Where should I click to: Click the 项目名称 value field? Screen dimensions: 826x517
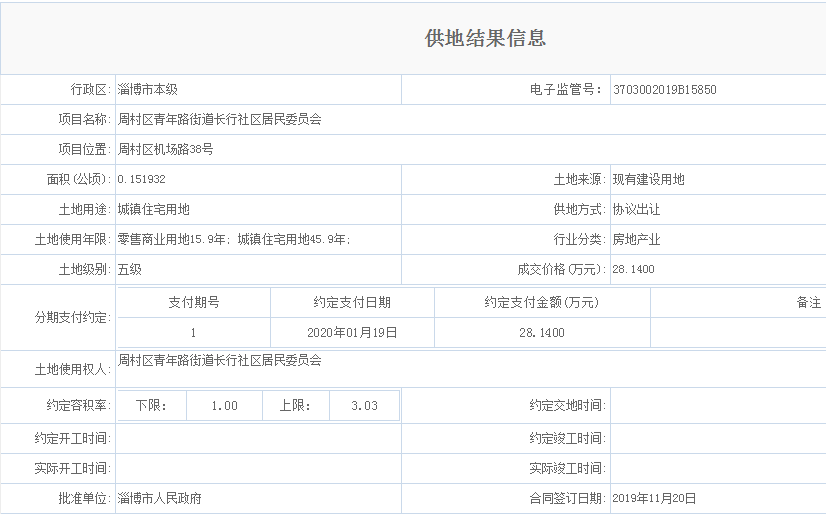[x=219, y=120]
